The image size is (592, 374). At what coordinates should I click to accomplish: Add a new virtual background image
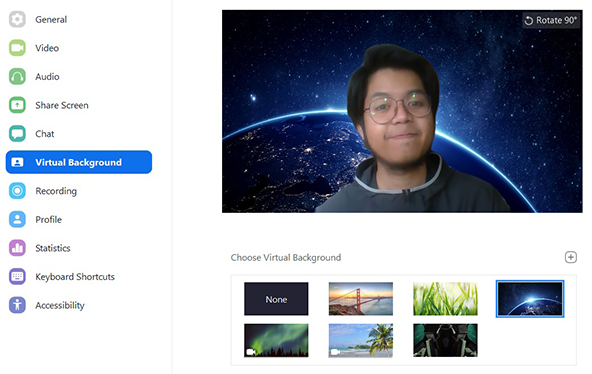(x=570, y=257)
